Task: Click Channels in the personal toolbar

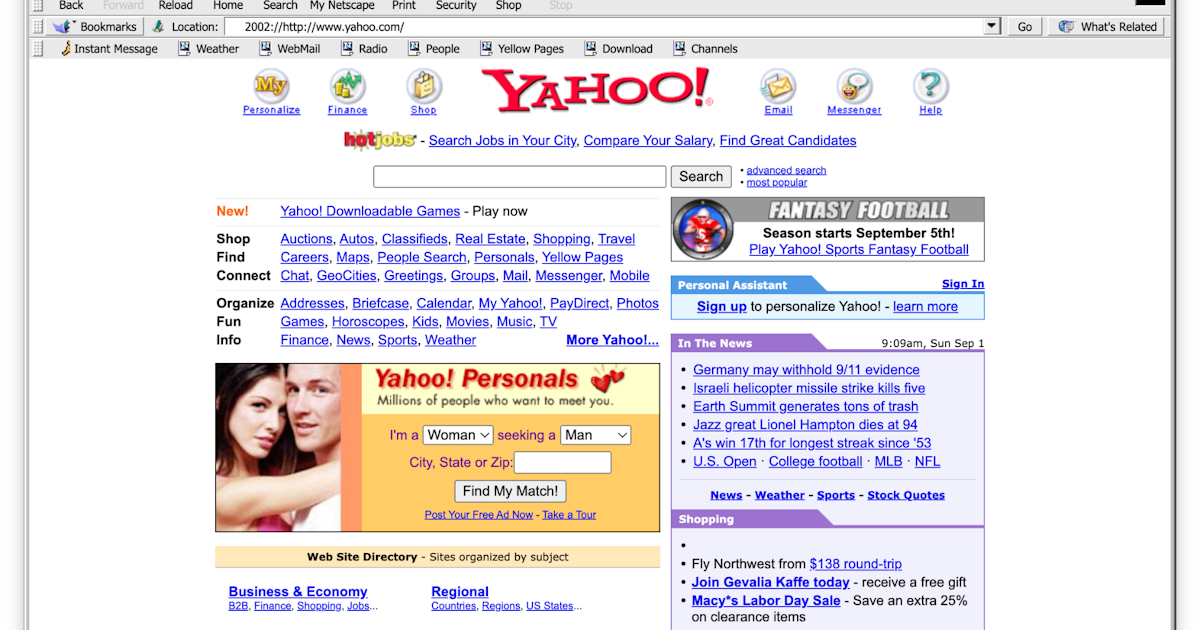Action: 705,48
